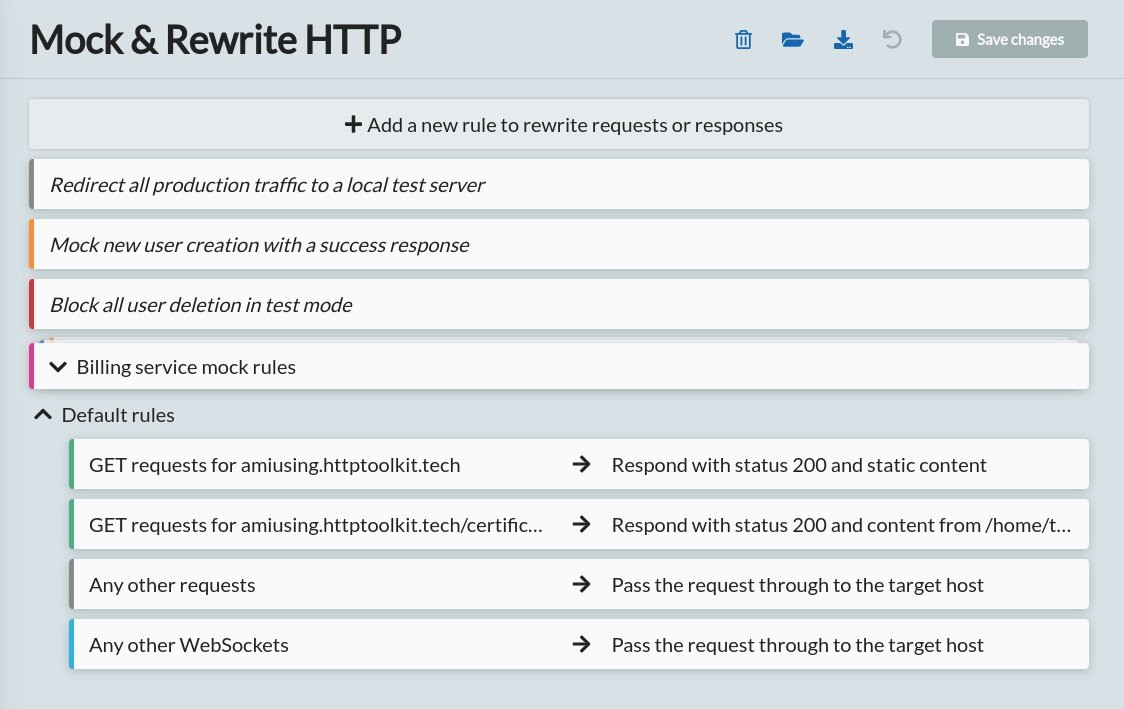Click the plus icon to add rule

click(x=352, y=125)
